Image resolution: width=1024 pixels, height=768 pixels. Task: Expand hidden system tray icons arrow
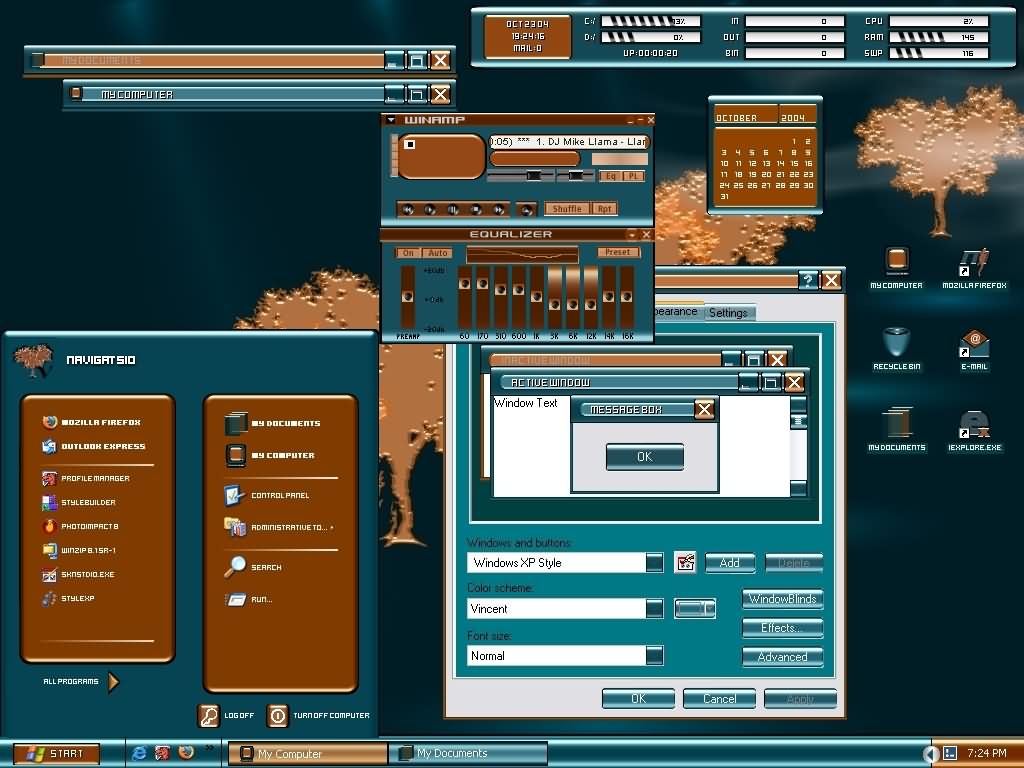click(930, 754)
